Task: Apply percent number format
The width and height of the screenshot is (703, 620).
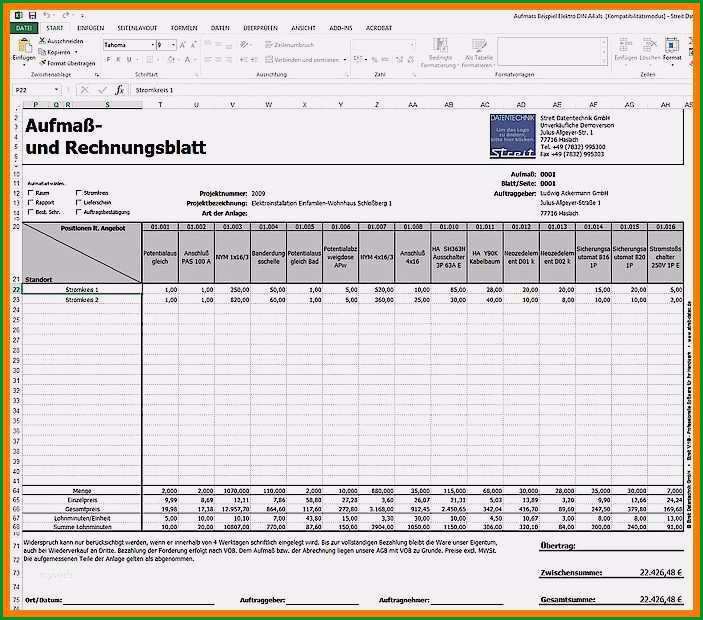Action: click(374, 60)
